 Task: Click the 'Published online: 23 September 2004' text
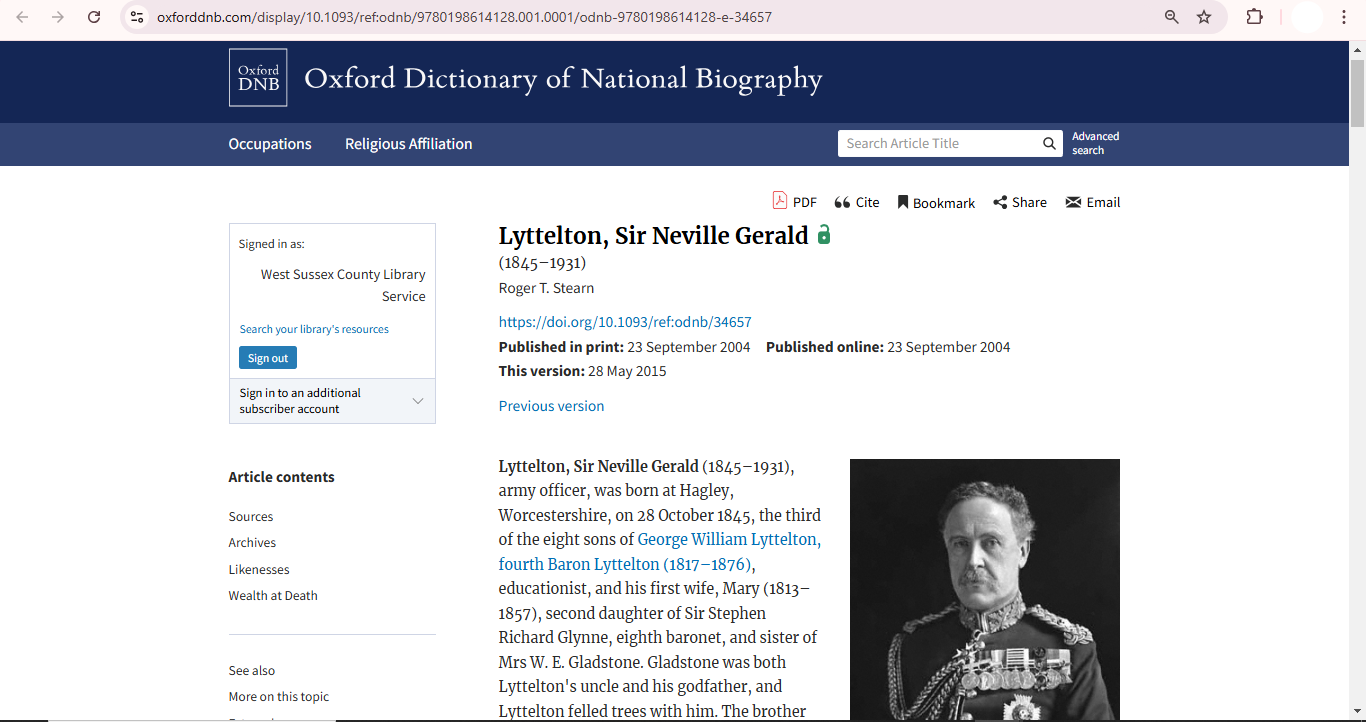pyautogui.click(x=888, y=347)
